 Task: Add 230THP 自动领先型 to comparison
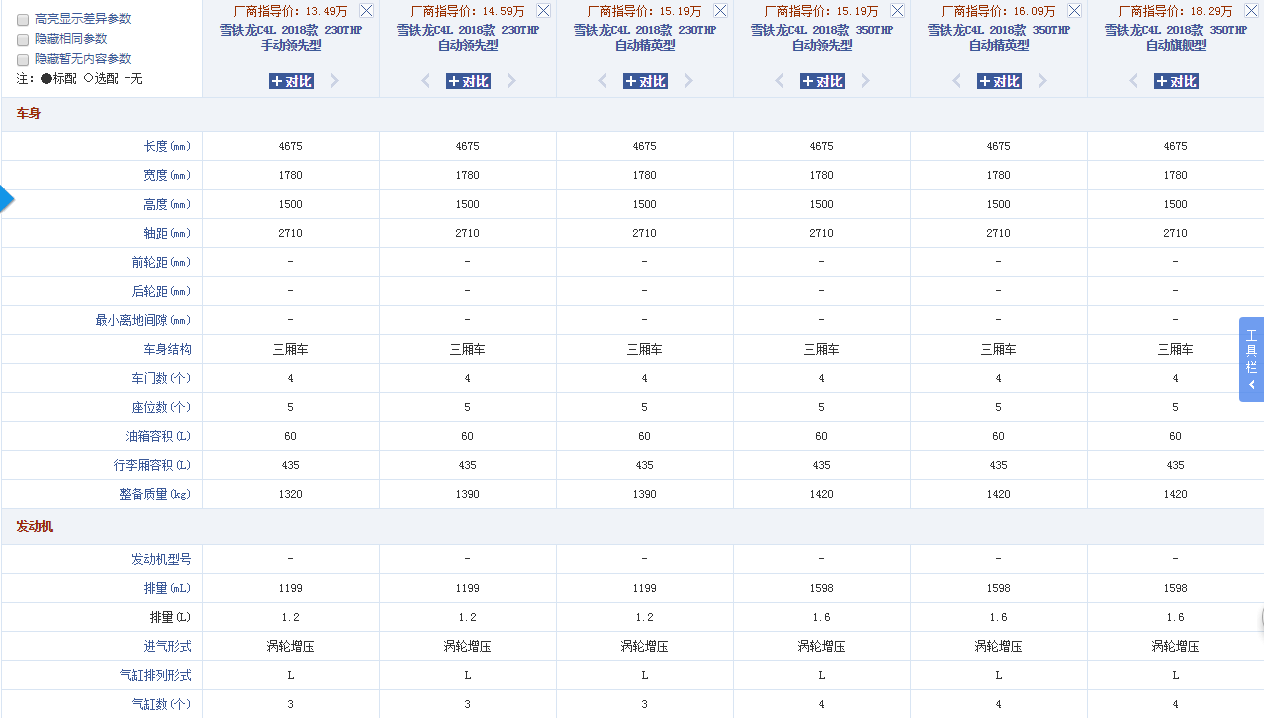[x=468, y=81]
